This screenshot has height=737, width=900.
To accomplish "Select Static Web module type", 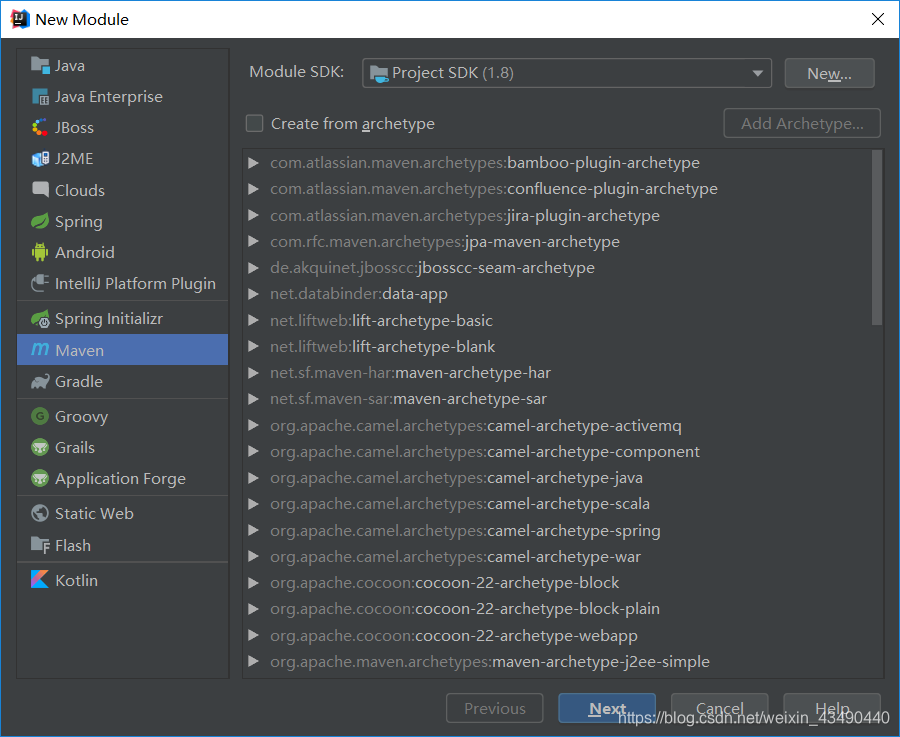I will tap(122, 513).
